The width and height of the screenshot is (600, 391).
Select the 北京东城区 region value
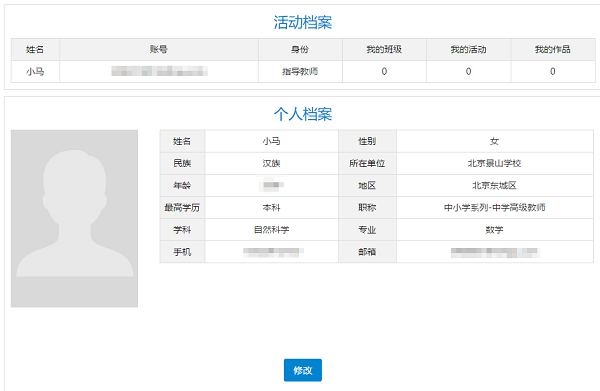click(494, 186)
